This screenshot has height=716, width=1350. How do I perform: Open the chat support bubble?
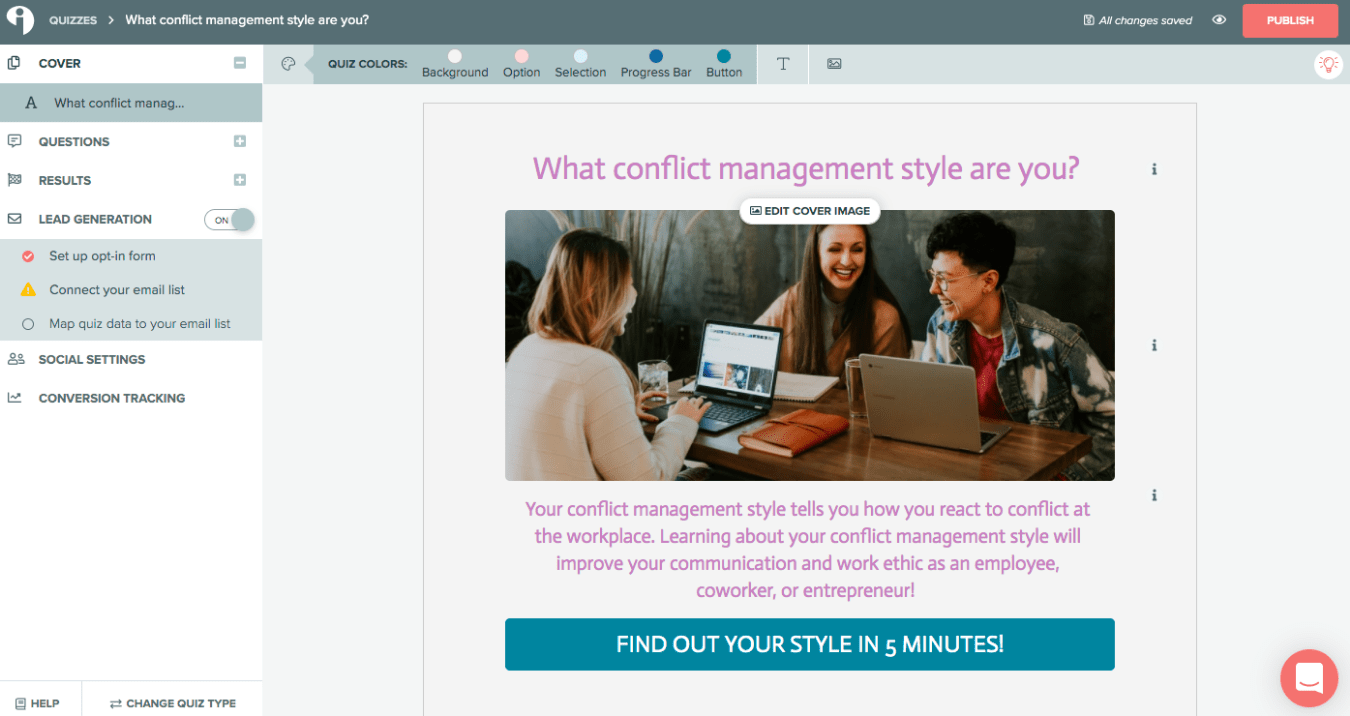pos(1309,678)
